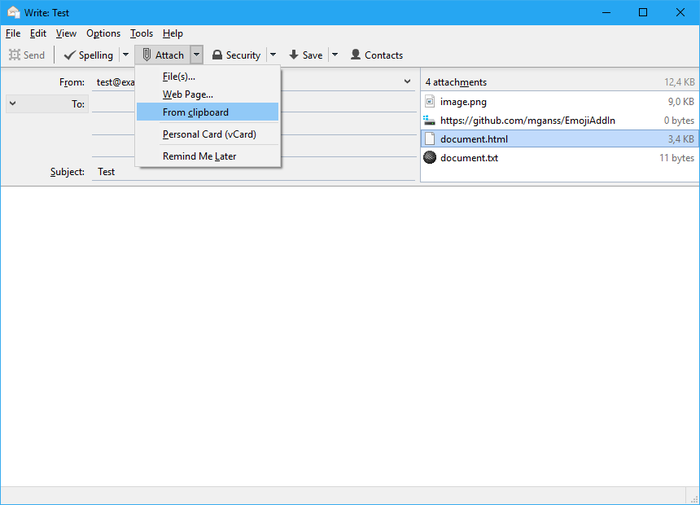Open the Spelling dropdown arrow

tap(126, 55)
